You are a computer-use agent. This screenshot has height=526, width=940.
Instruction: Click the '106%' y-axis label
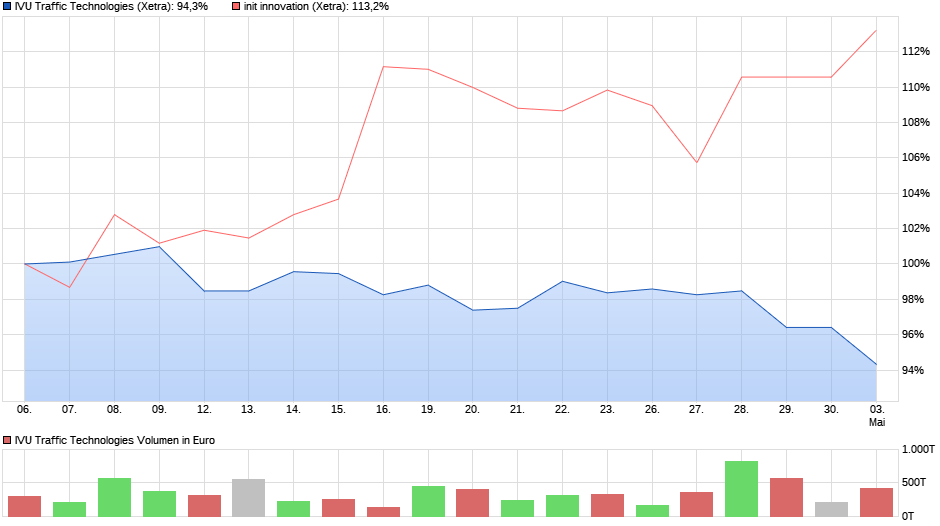pos(916,157)
